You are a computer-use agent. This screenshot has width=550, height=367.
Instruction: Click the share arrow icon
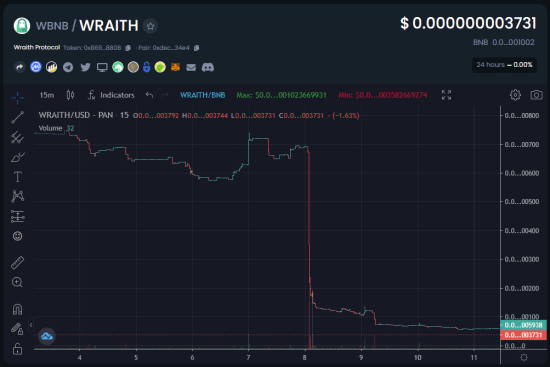click(20, 67)
